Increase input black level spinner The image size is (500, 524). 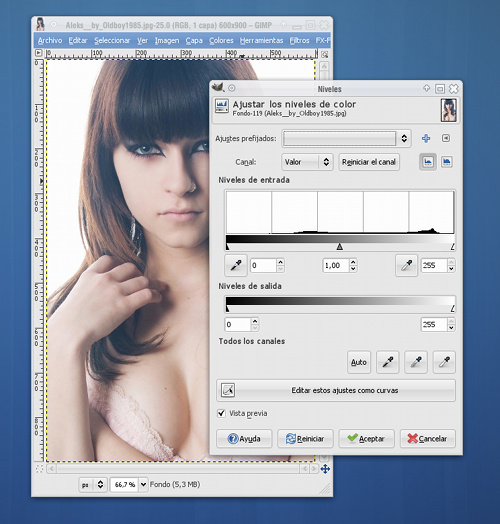(280, 262)
